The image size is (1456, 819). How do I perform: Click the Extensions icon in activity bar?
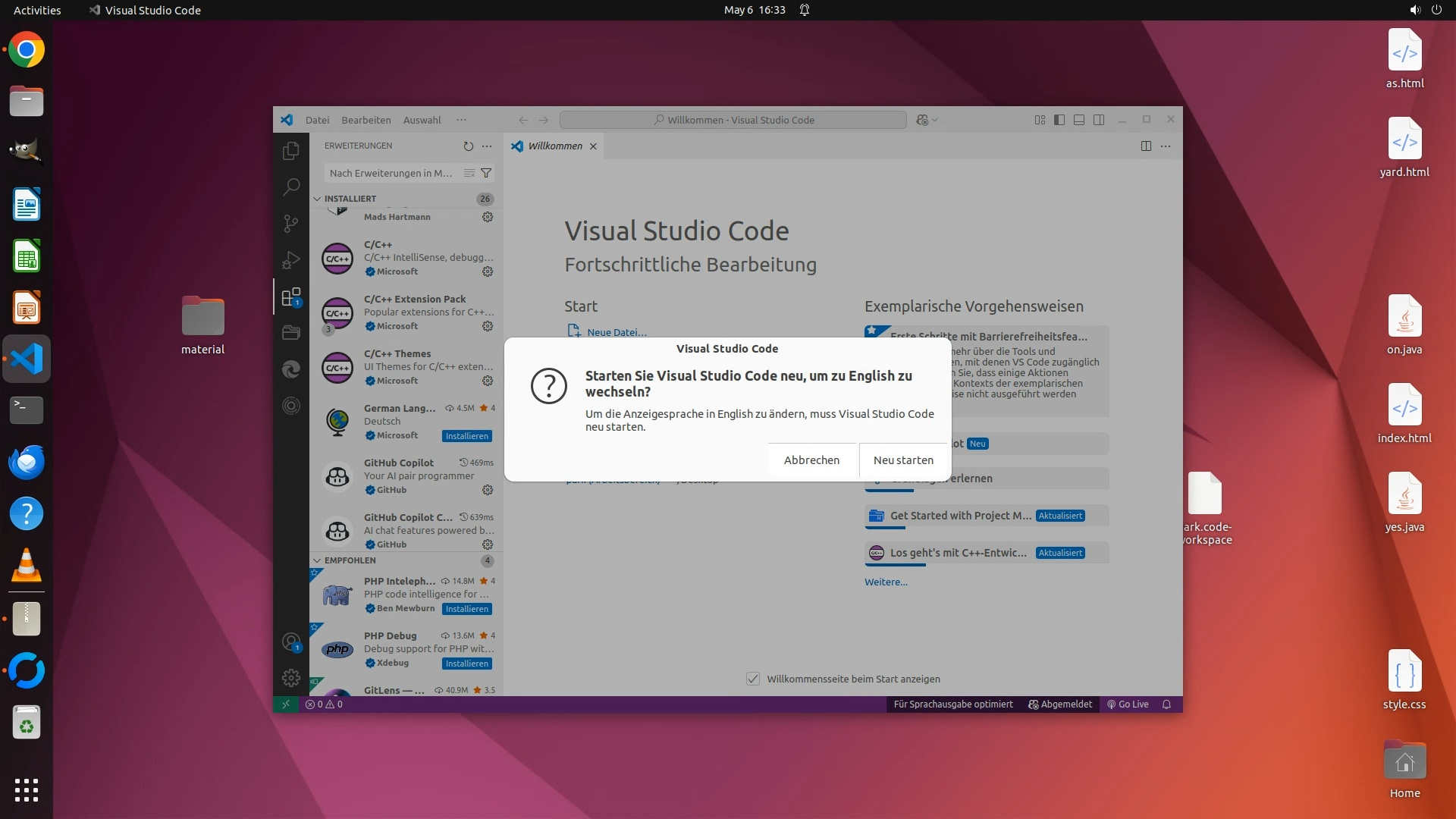(290, 297)
